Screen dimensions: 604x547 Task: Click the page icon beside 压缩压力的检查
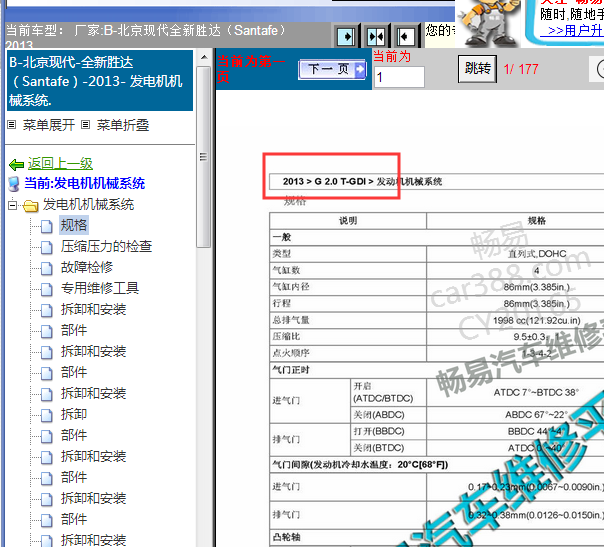pyautogui.click(x=47, y=247)
